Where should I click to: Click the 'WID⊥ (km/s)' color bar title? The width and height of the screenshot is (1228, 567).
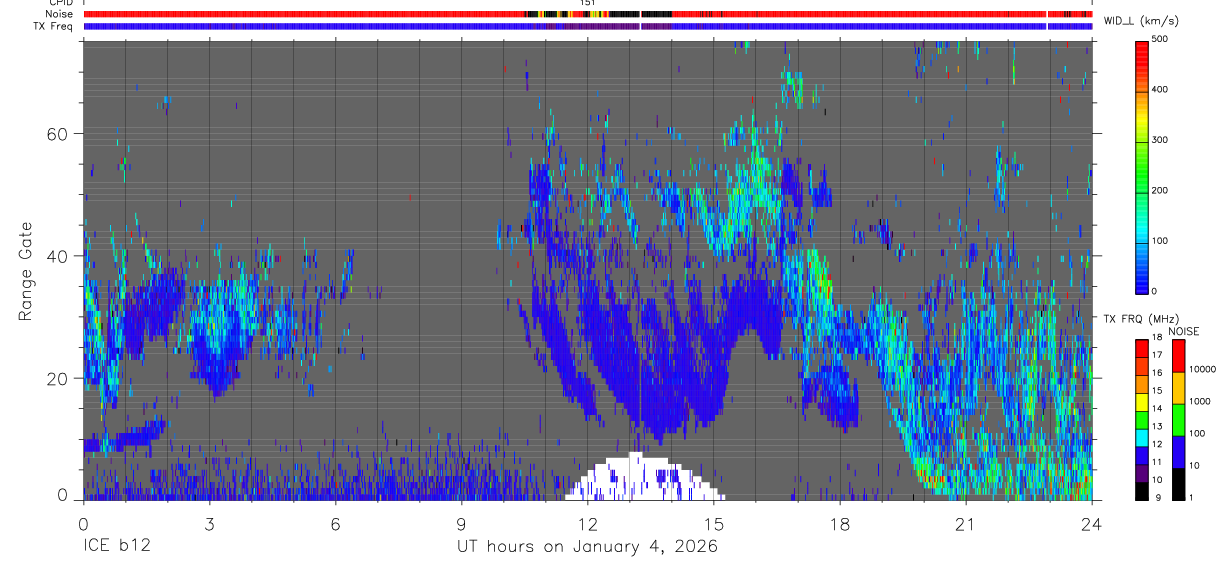point(1143,20)
